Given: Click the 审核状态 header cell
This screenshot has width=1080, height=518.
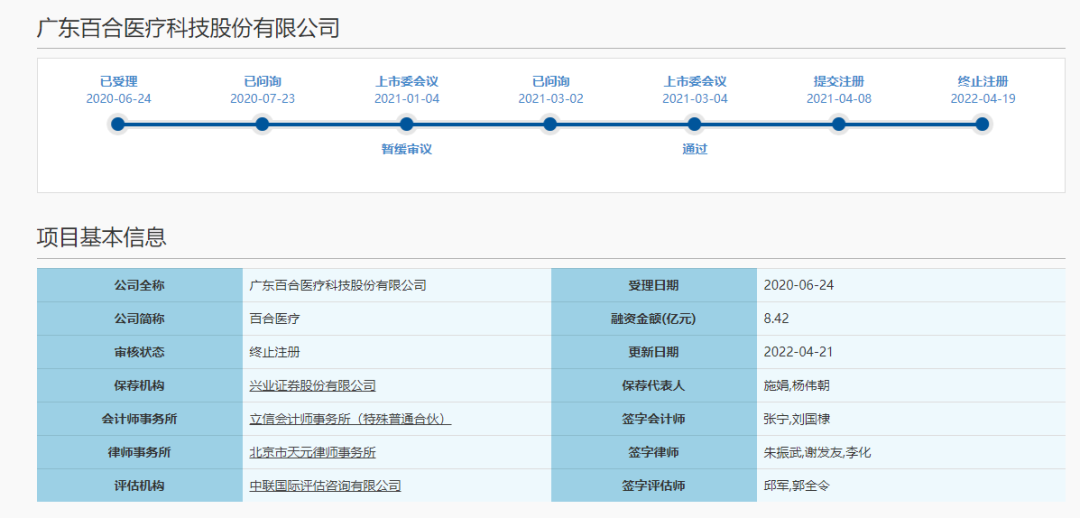Looking at the screenshot, I should (x=140, y=352).
